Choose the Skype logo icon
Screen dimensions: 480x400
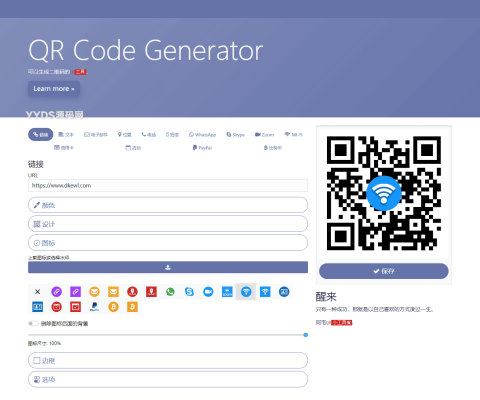[x=189, y=292]
